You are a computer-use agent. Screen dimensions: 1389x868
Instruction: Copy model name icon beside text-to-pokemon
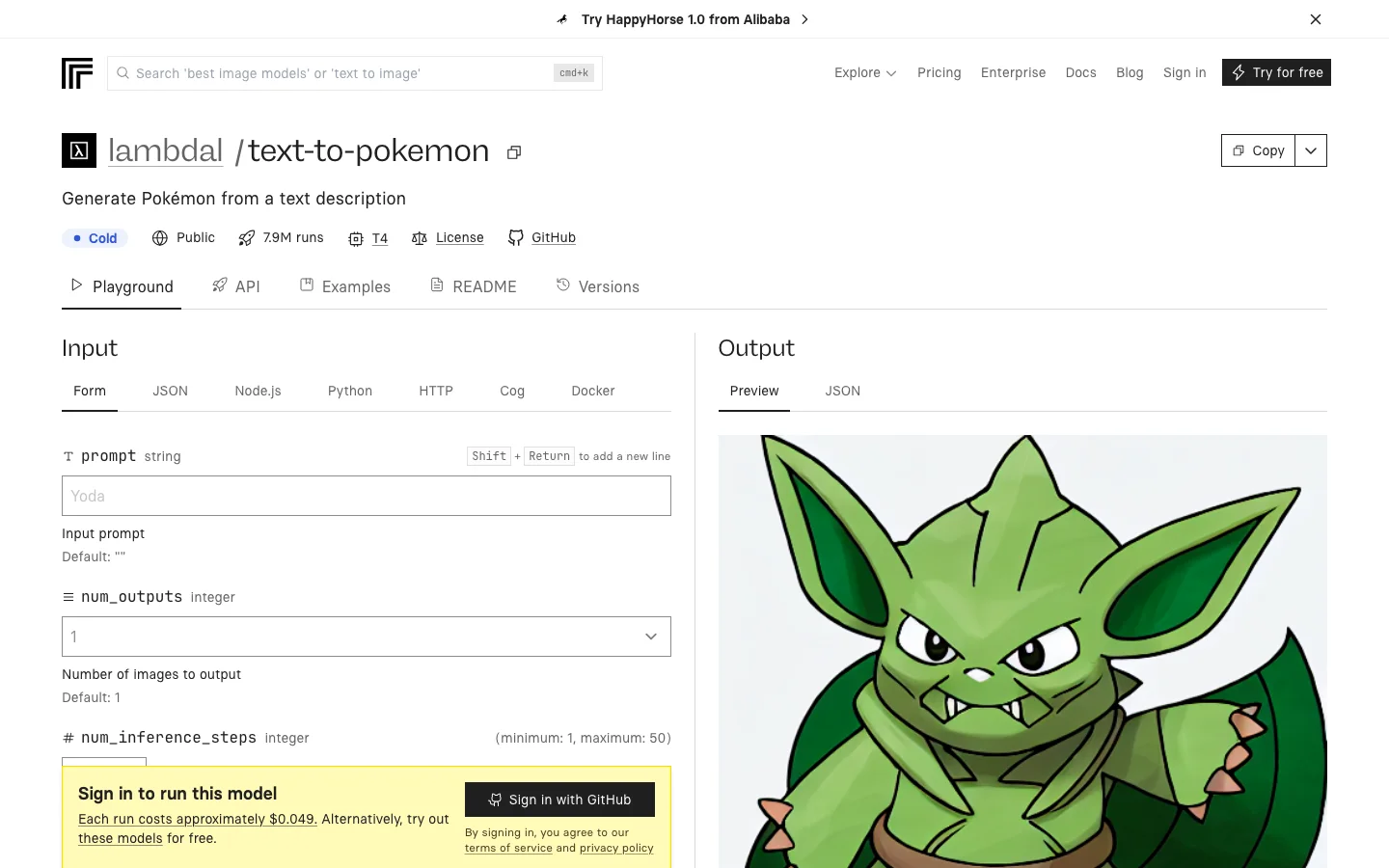[514, 152]
